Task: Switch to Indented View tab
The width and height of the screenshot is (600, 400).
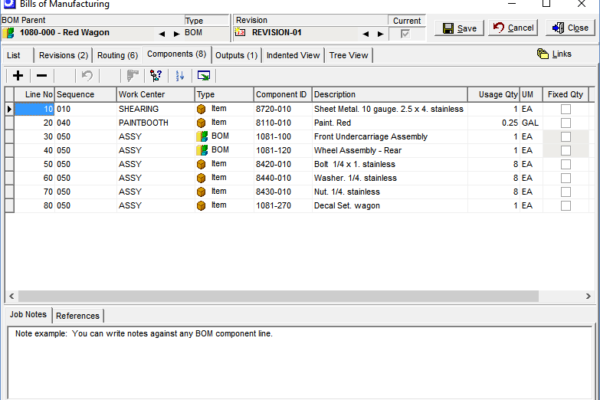Action: 293,55
